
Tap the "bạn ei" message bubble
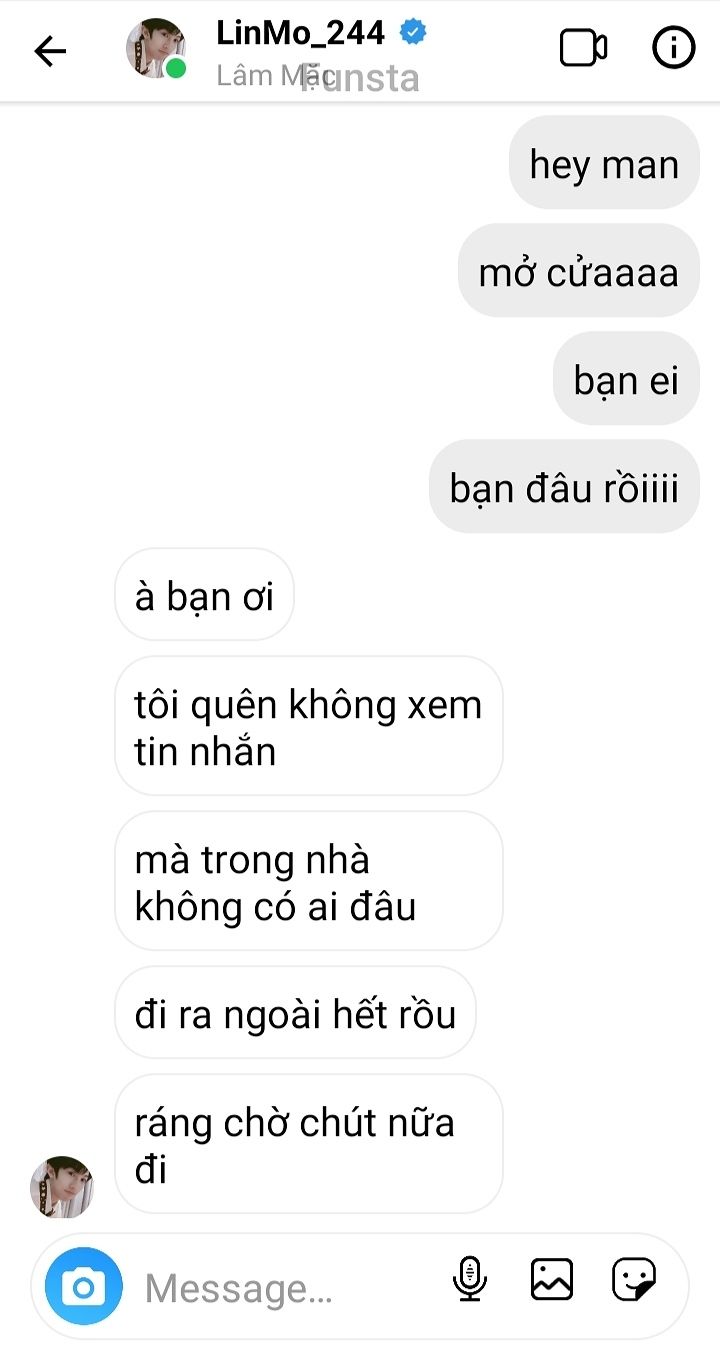(626, 379)
